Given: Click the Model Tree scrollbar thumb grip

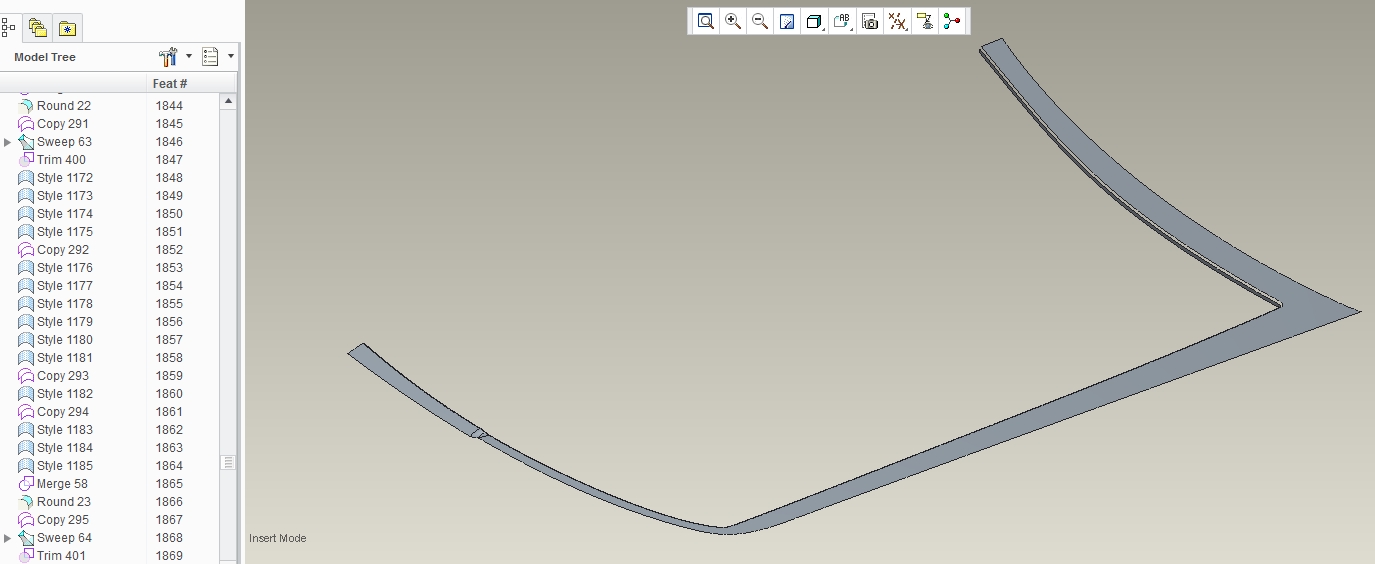Looking at the screenshot, I should point(229,462).
